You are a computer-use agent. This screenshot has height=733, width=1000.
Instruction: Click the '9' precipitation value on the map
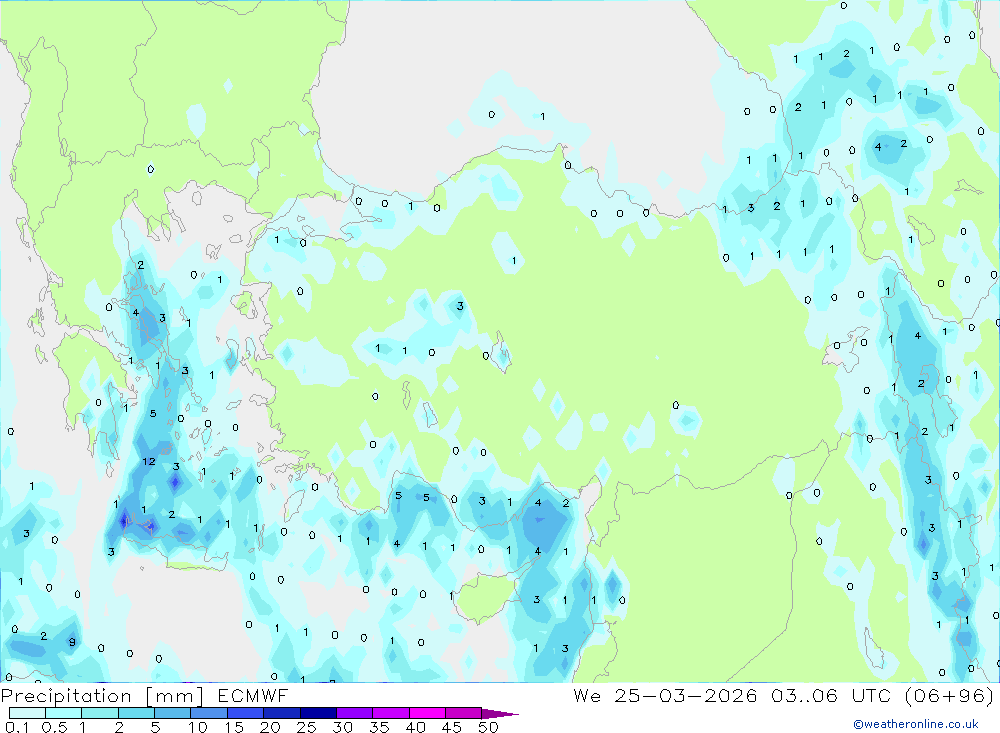point(72,642)
